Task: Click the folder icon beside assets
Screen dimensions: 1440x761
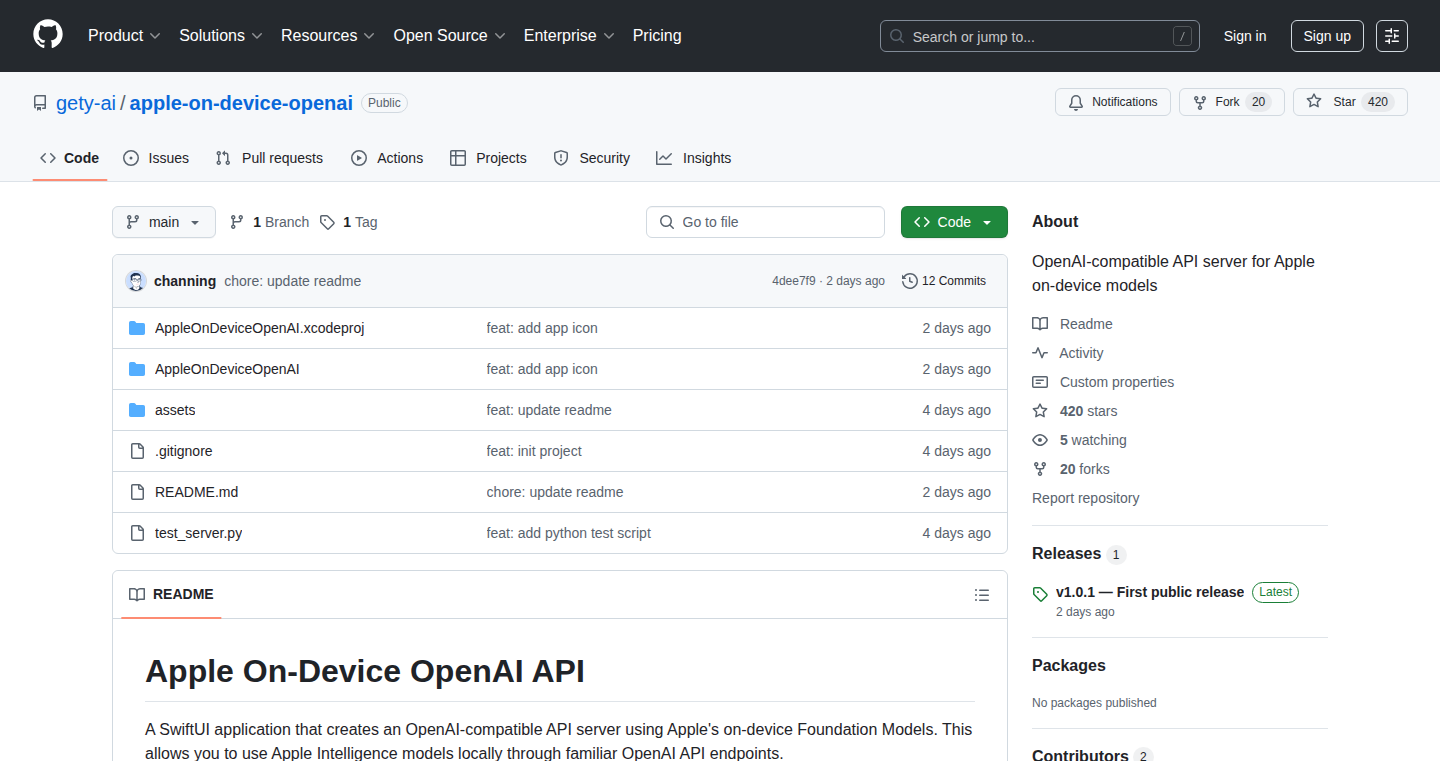Action: click(137, 410)
